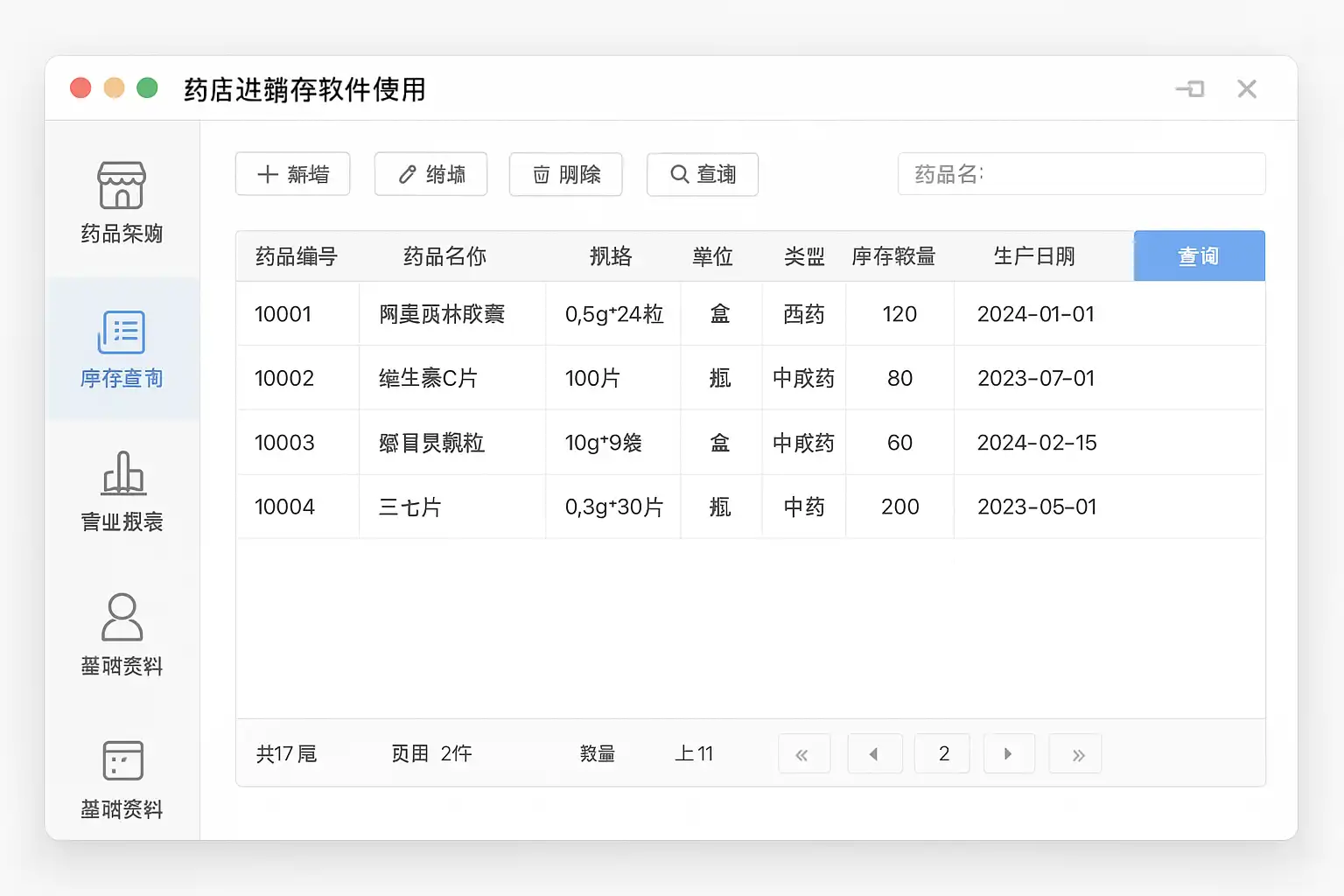Screen dimensions: 1344x896
Task: Click the pencil edit button
Action: click(x=430, y=174)
